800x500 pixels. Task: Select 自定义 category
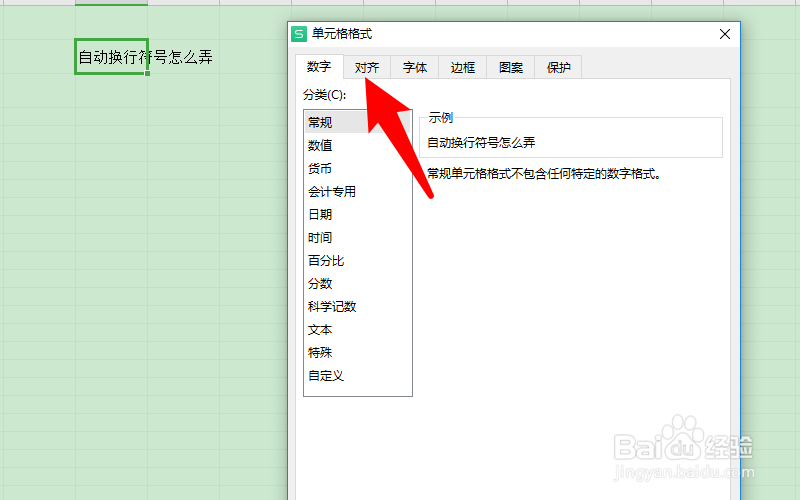click(357, 376)
